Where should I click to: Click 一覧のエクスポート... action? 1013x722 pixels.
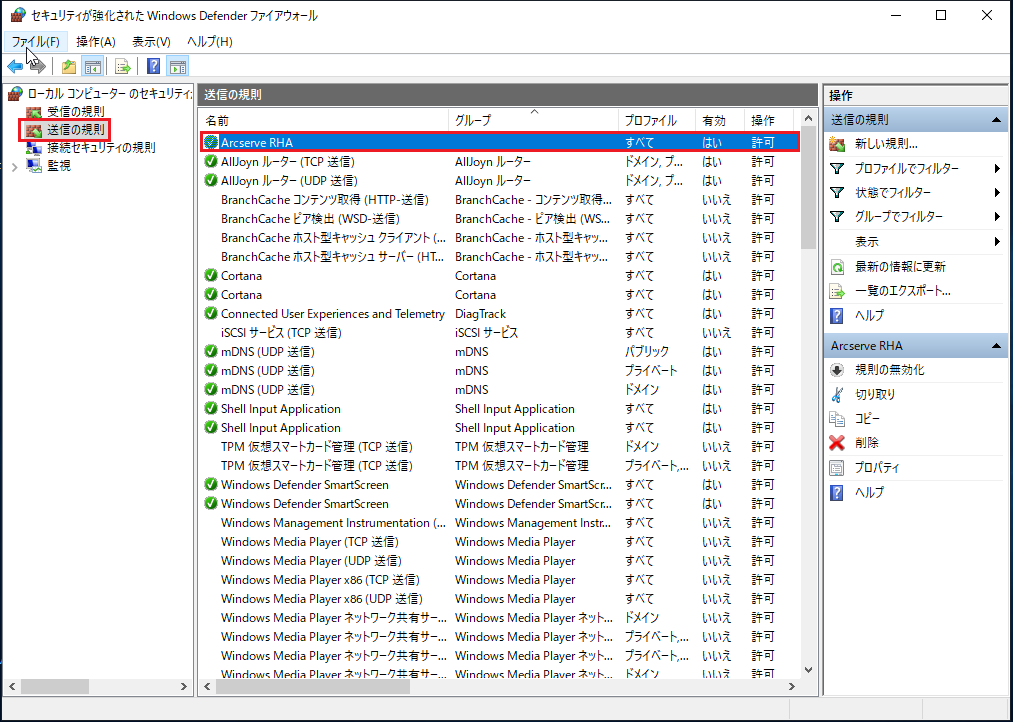pyautogui.click(x=903, y=291)
